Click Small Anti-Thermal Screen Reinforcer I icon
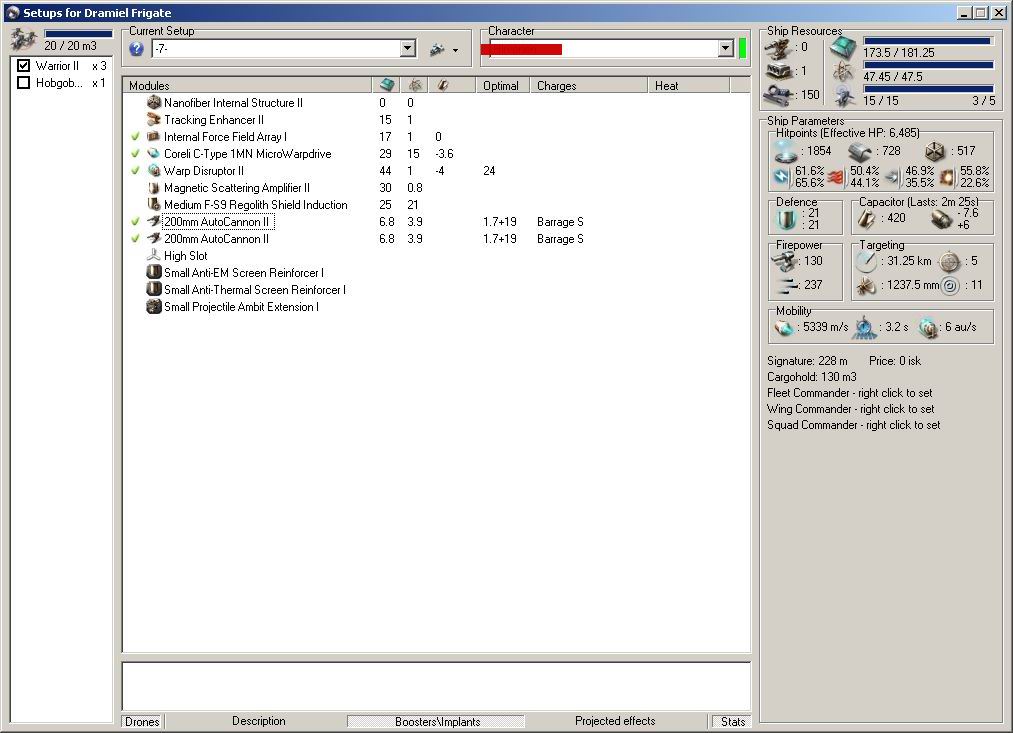 (x=154, y=289)
